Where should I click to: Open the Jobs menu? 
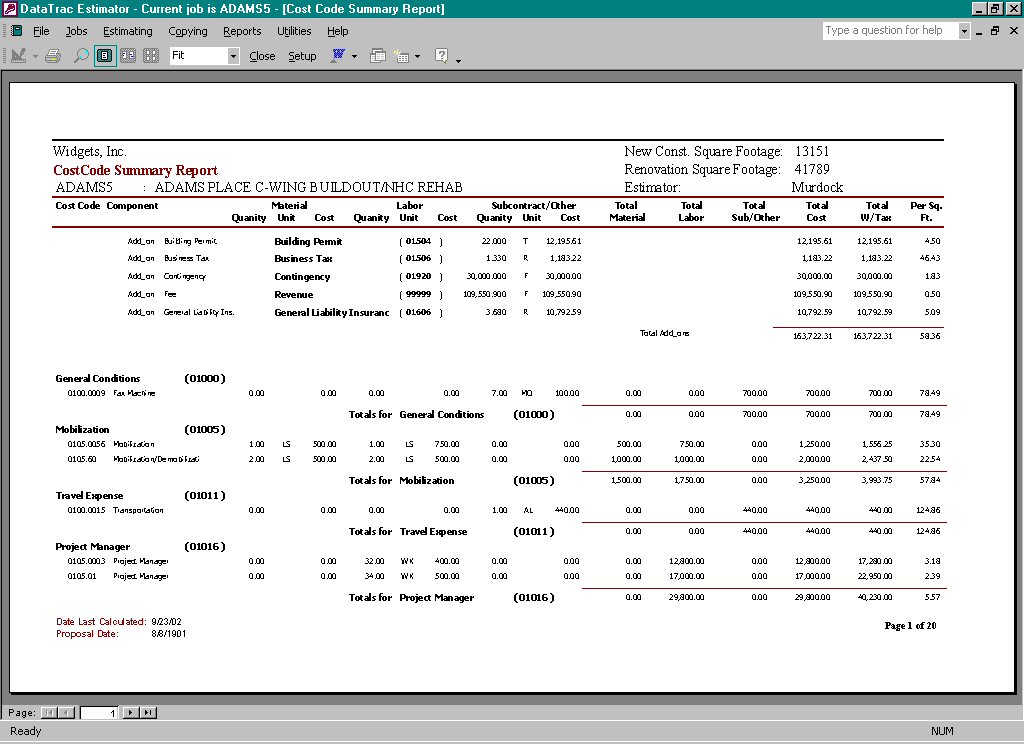coord(76,31)
